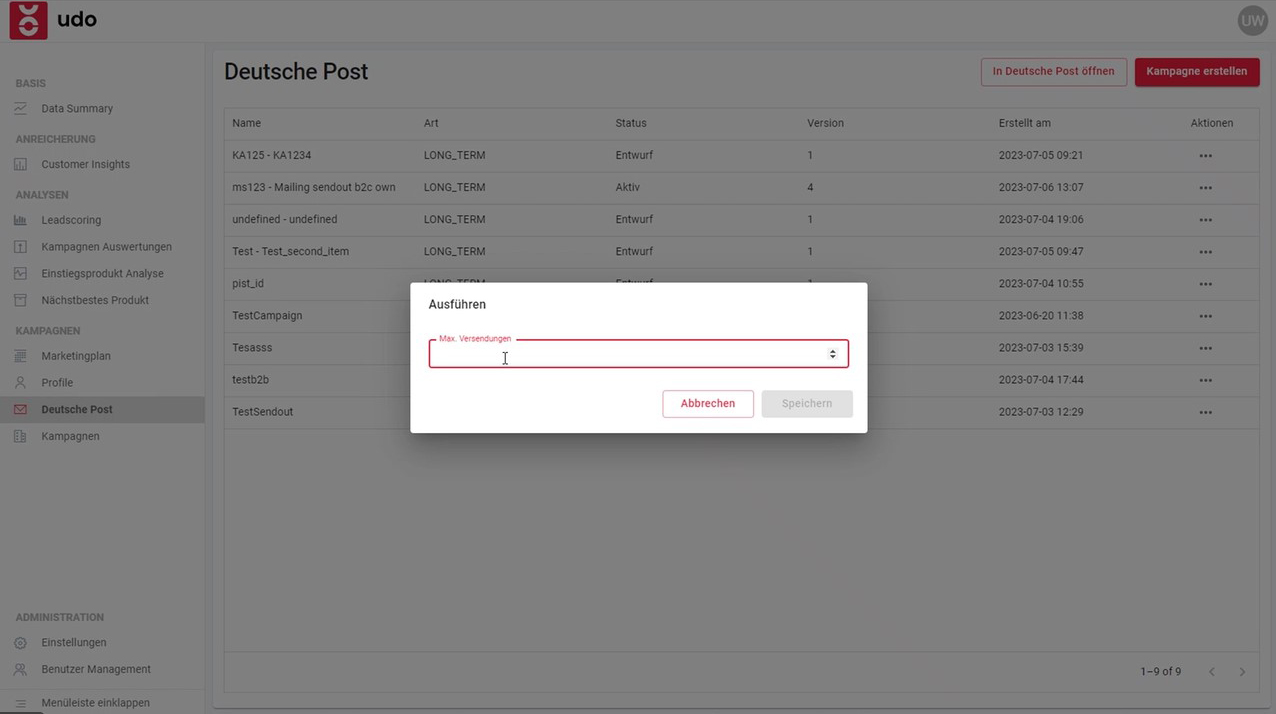Cancel the dialog with Abbrechen

pyautogui.click(x=708, y=403)
